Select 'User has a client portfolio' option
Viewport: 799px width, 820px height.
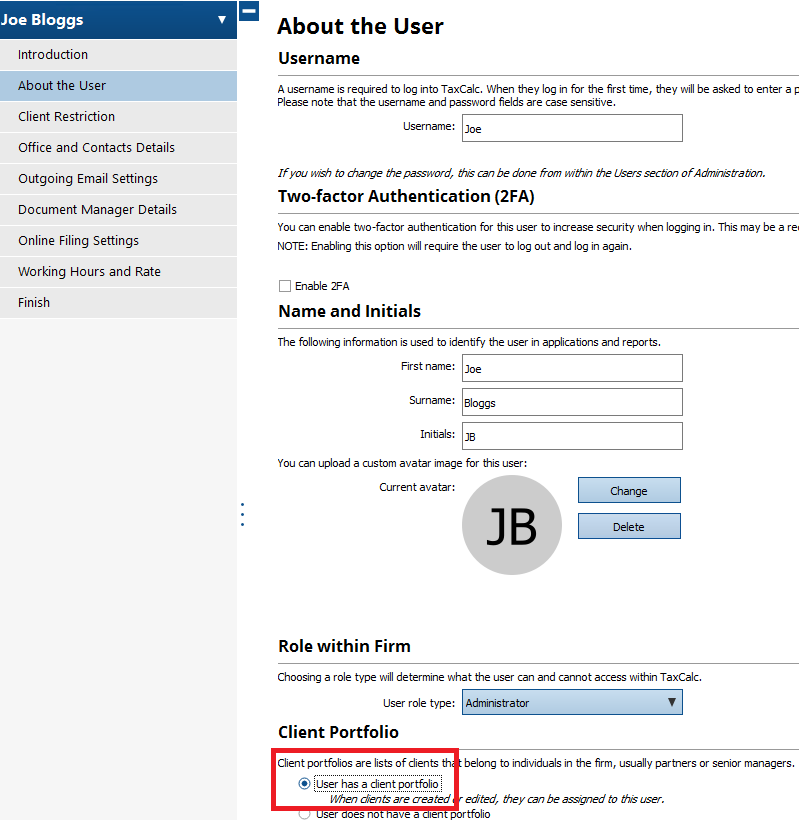(305, 784)
